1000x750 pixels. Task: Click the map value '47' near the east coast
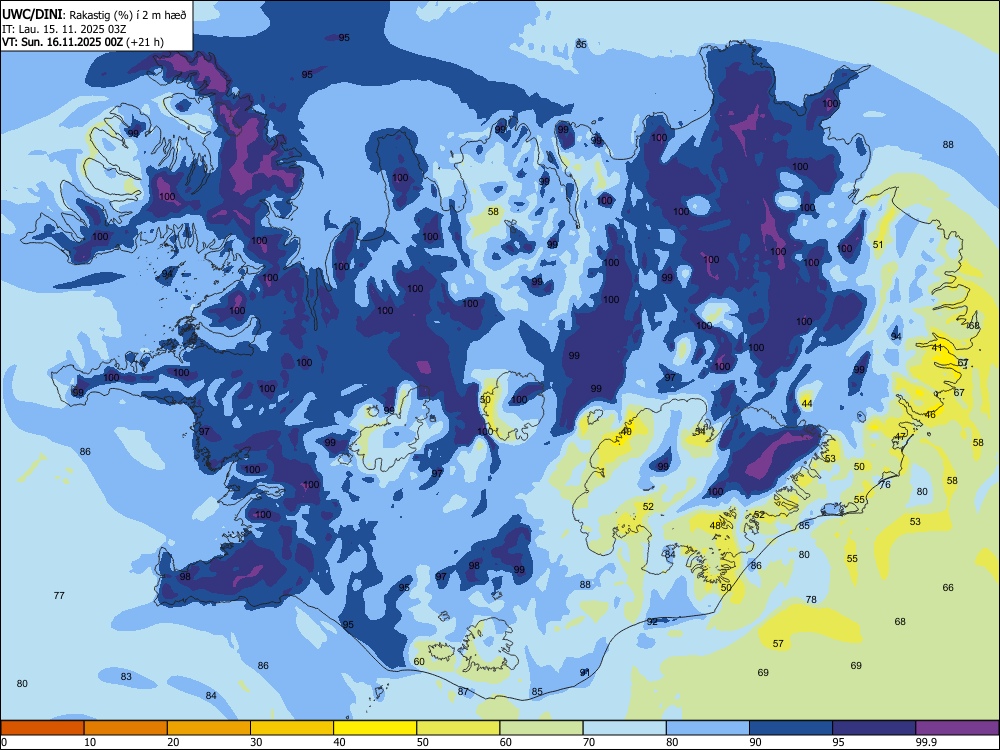pyautogui.click(x=900, y=437)
